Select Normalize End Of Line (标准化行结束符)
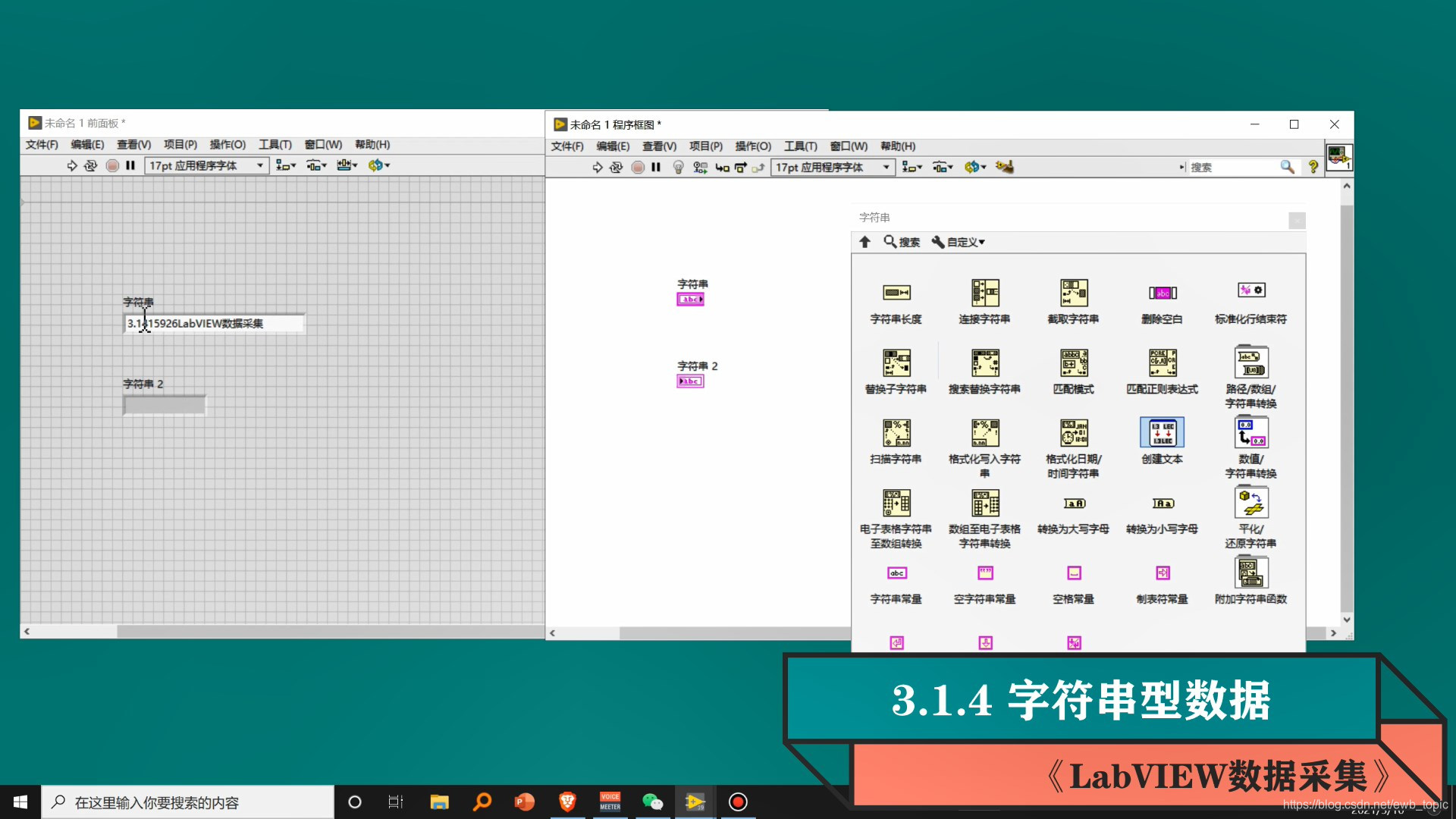Screen dimensions: 1456x819 click(x=1251, y=290)
